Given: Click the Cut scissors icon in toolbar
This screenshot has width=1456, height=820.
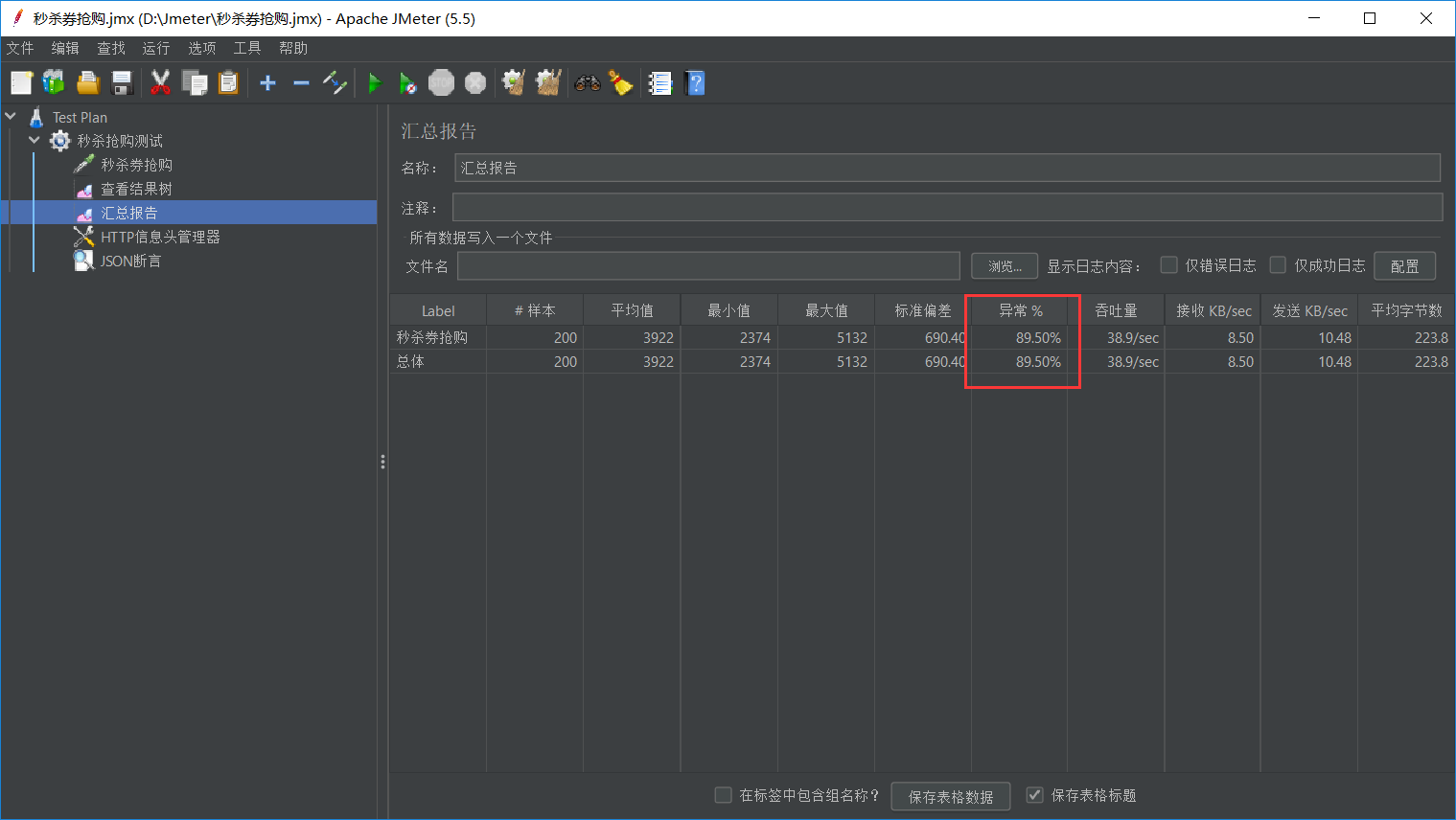Looking at the screenshot, I should click(160, 84).
